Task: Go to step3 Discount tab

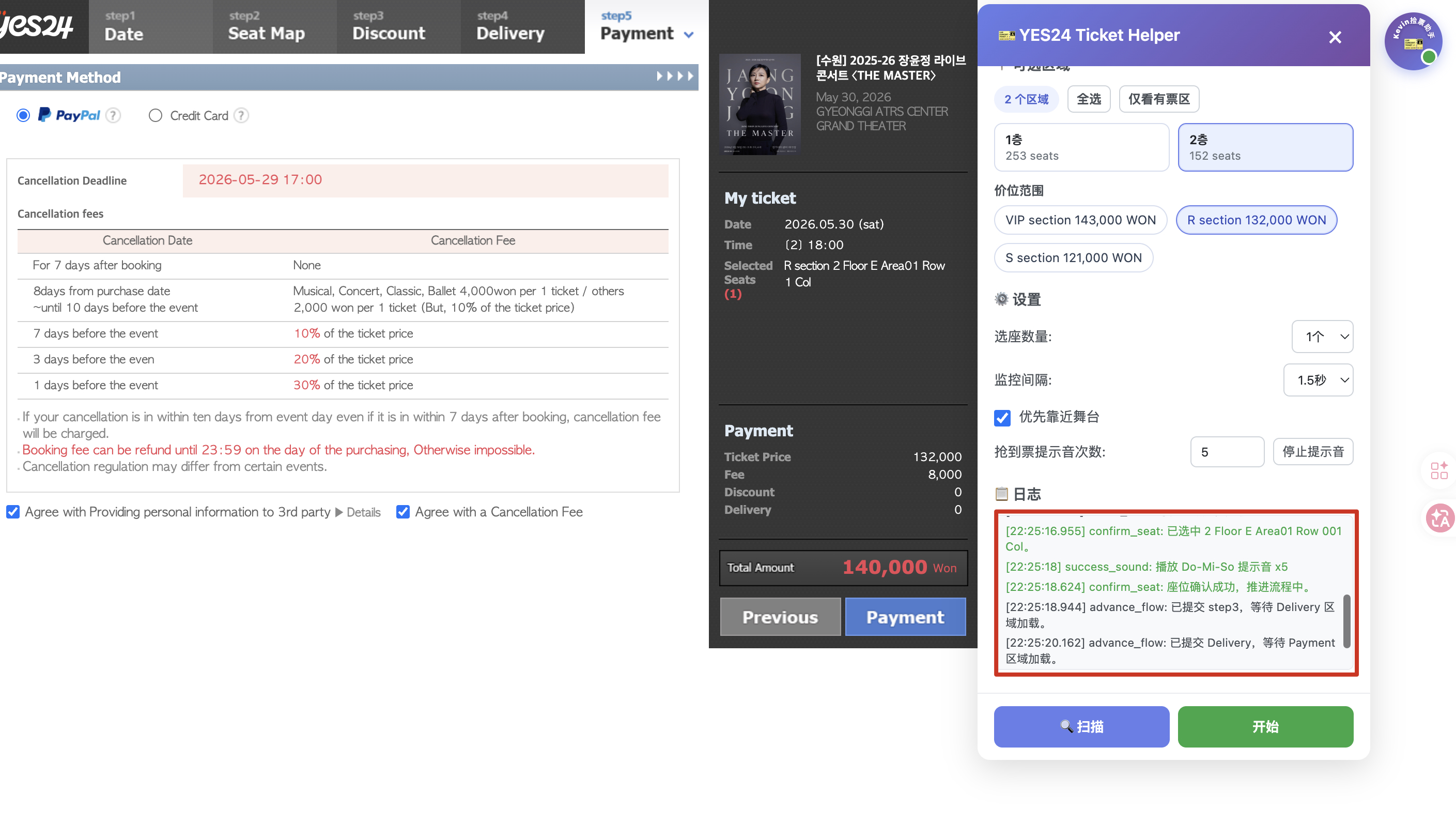Action: (x=398, y=26)
